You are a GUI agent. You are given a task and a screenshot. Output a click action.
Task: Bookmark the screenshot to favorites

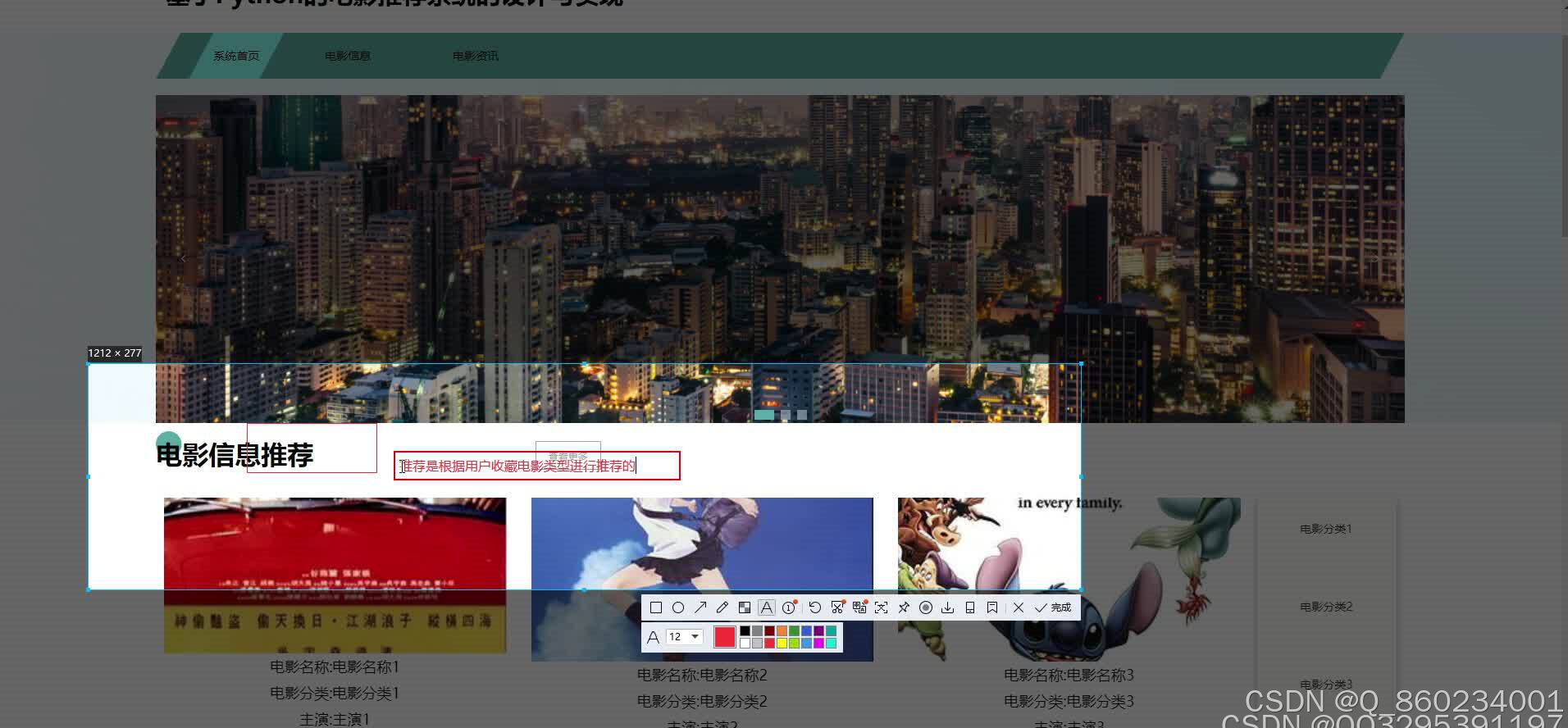point(992,607)
